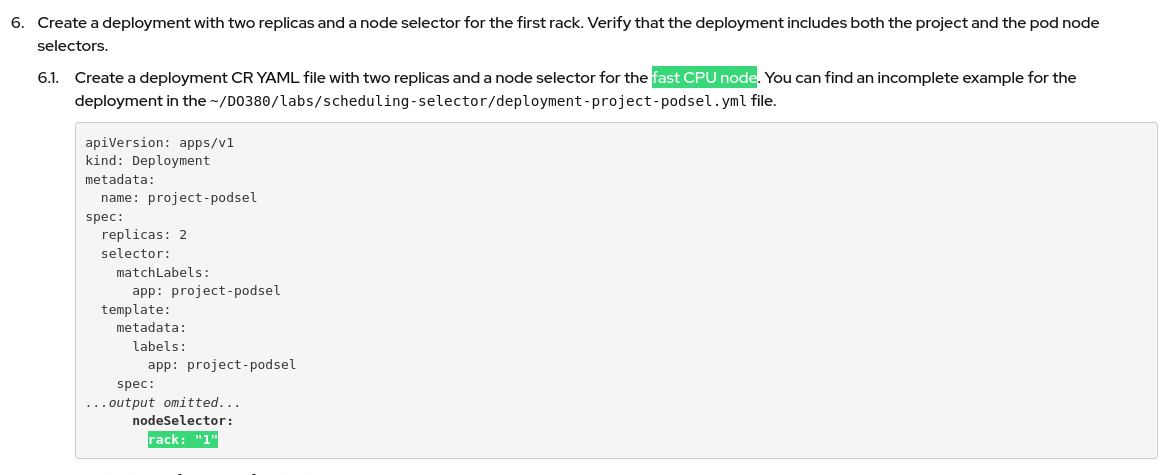Click the top-level metadata: line
The image size is (1175, 475).
[x=120, y=180]
